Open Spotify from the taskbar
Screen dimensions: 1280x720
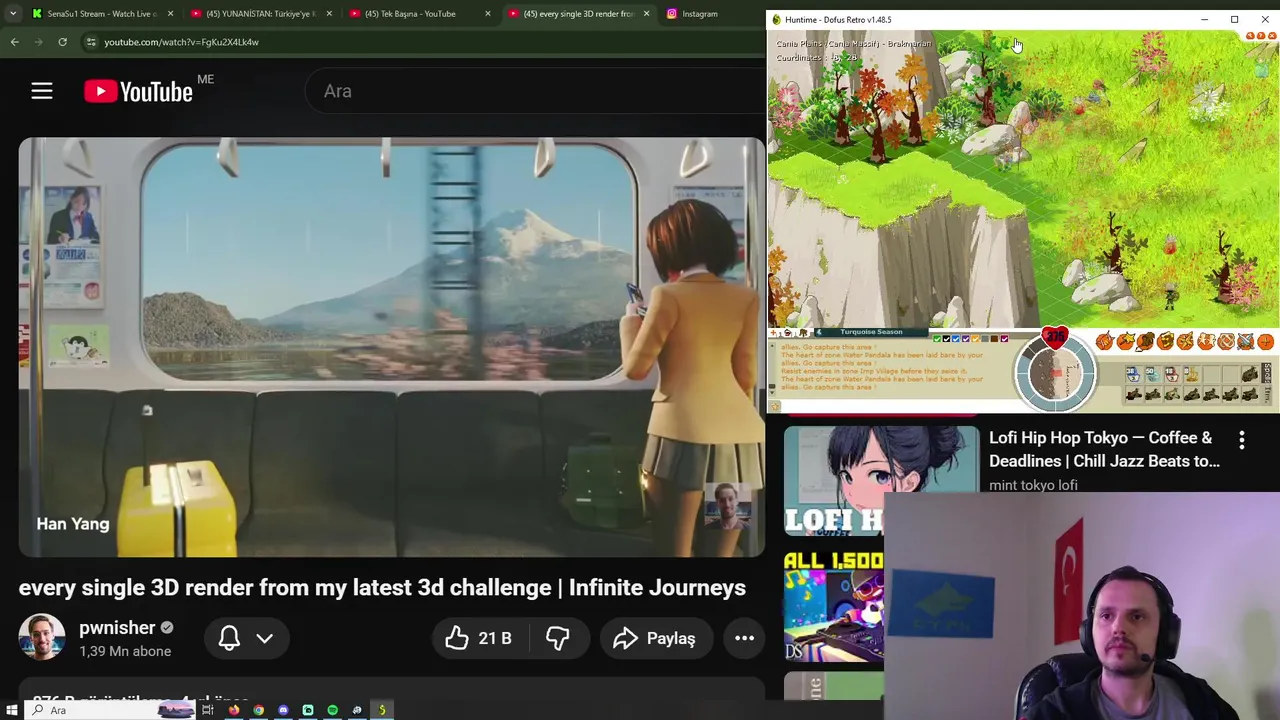(x=332, y=710)
